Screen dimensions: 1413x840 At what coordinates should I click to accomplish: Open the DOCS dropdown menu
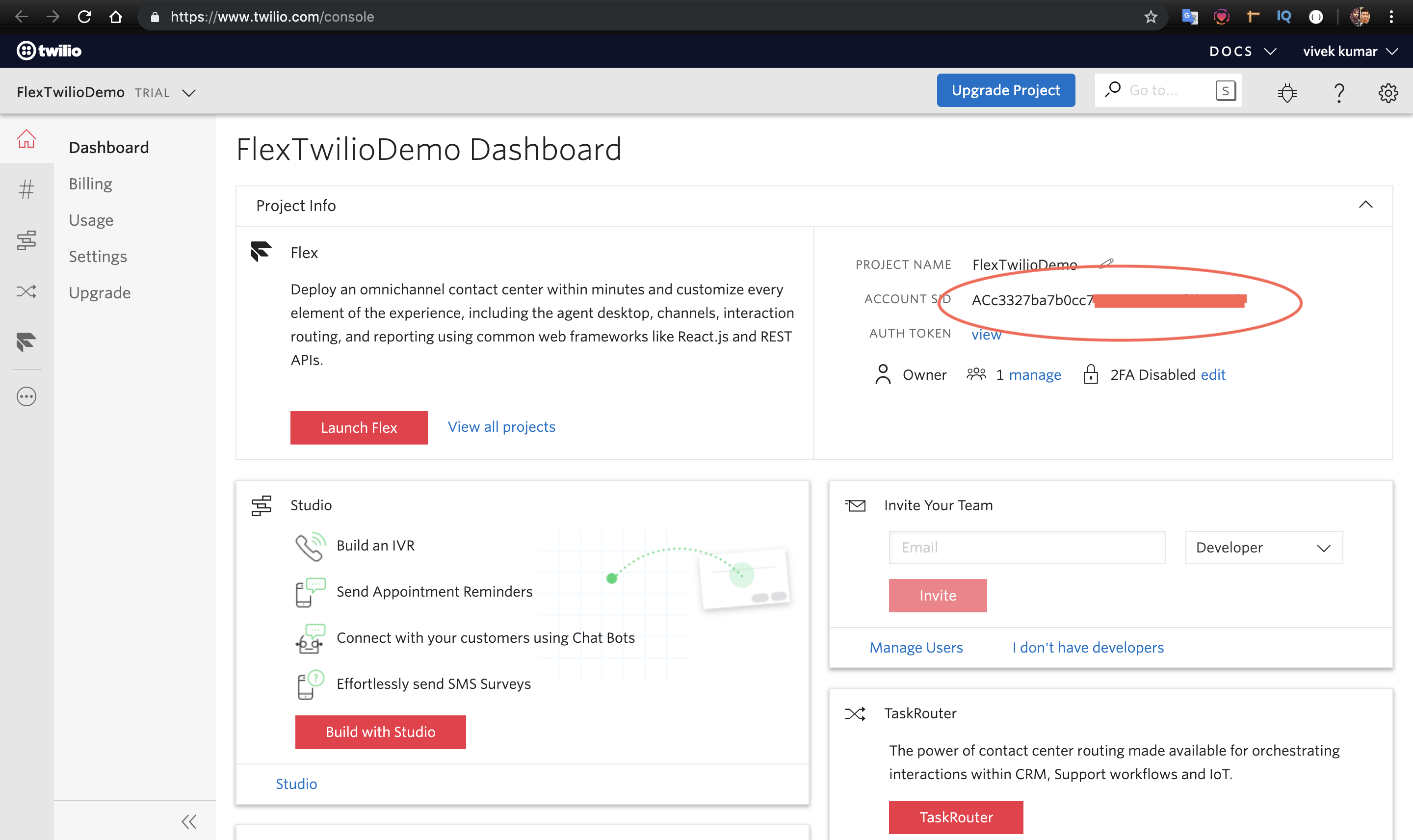click(1242, 52)
